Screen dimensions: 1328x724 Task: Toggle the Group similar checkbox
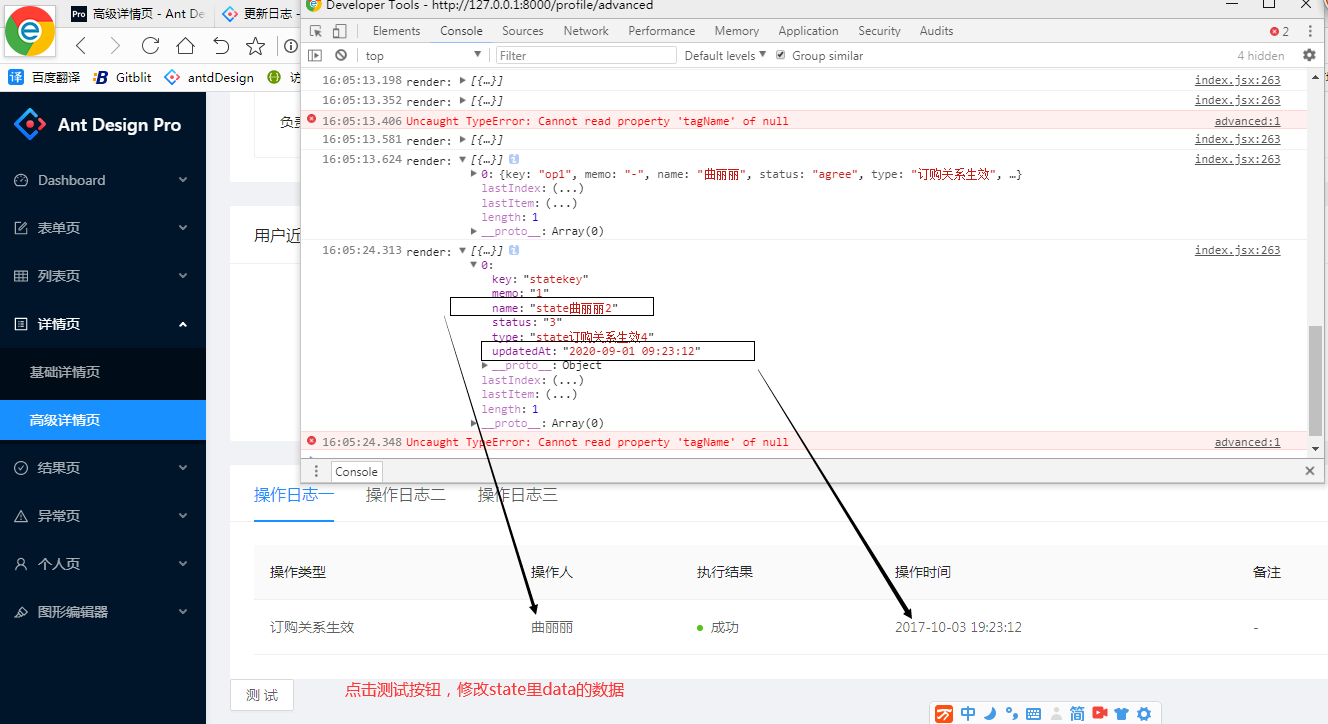[781, 55]
